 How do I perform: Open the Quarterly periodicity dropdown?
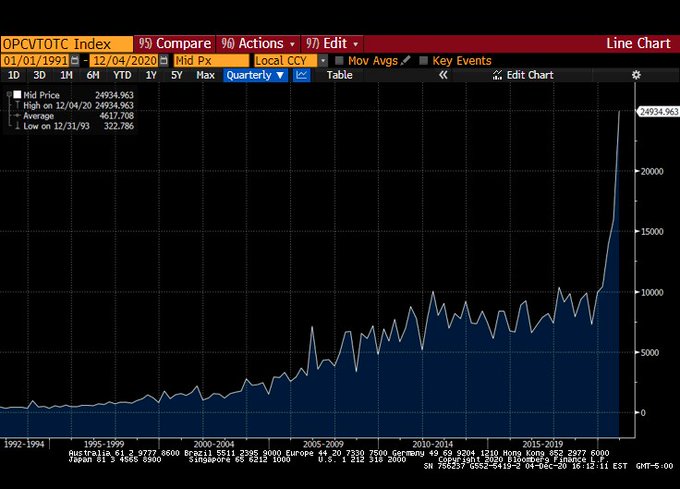click(255, 75)
